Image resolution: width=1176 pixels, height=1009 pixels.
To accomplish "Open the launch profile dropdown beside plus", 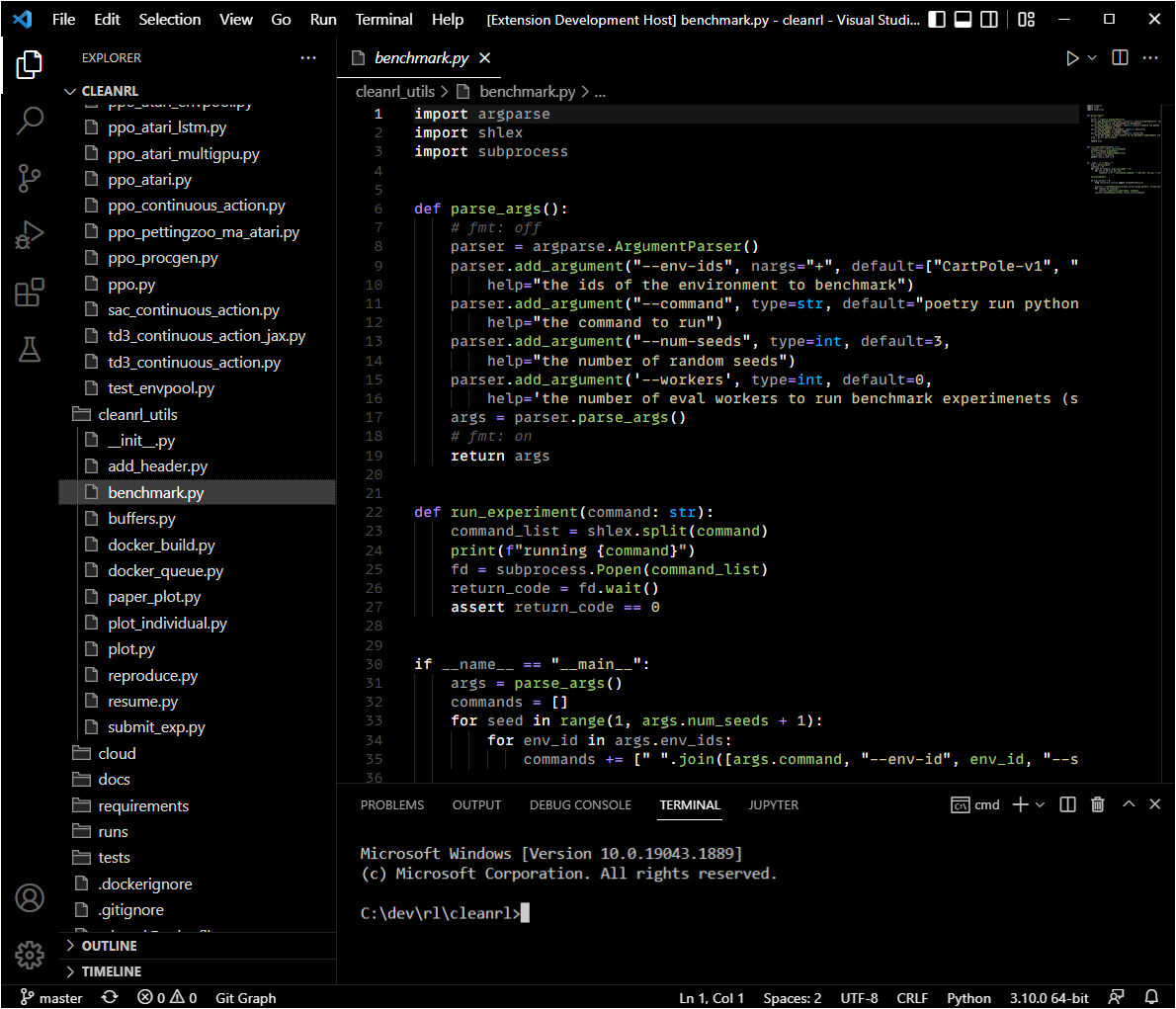I will (1040, 805).
